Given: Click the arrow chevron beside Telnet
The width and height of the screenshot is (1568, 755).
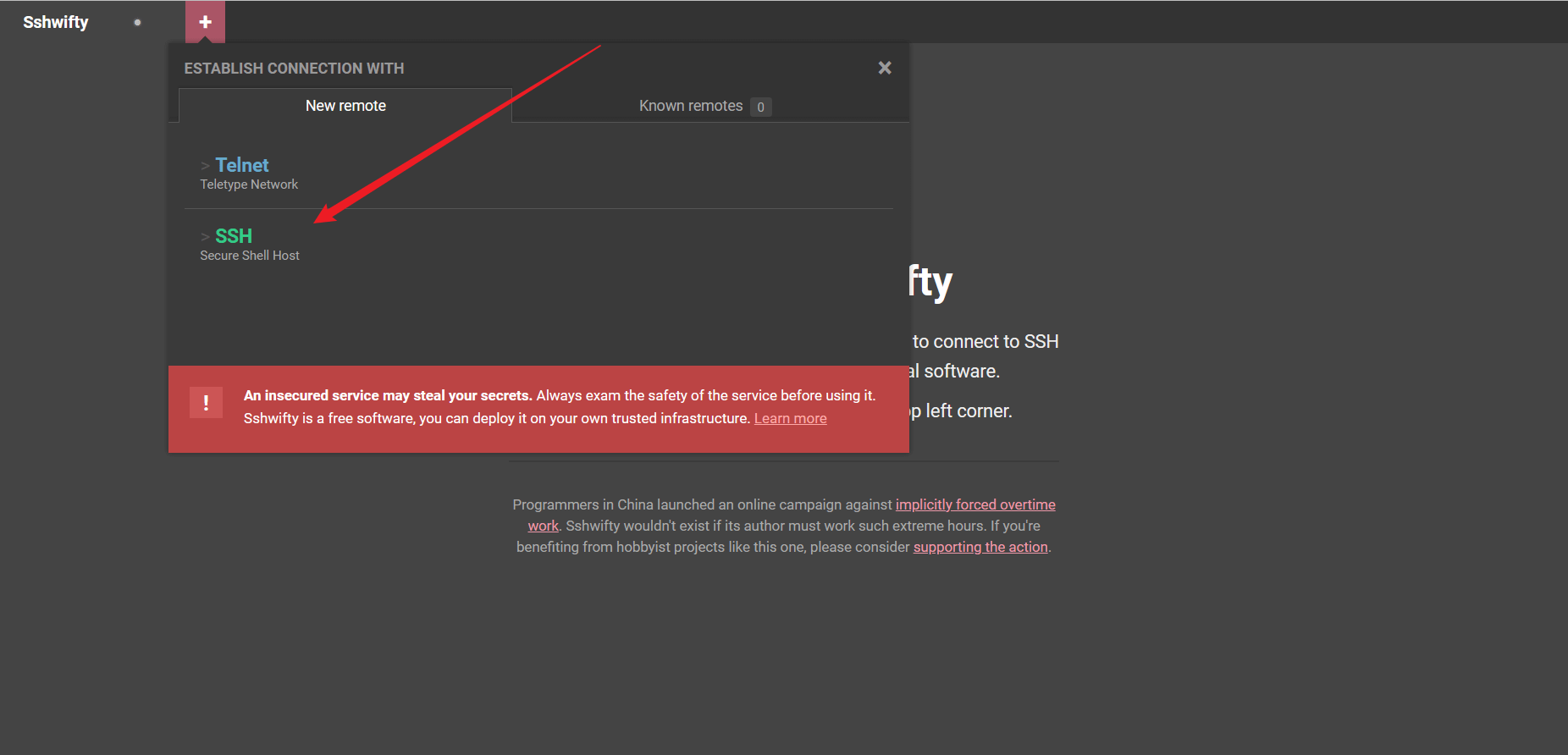Looking at the screenshot, I should (x=205, y=166).
